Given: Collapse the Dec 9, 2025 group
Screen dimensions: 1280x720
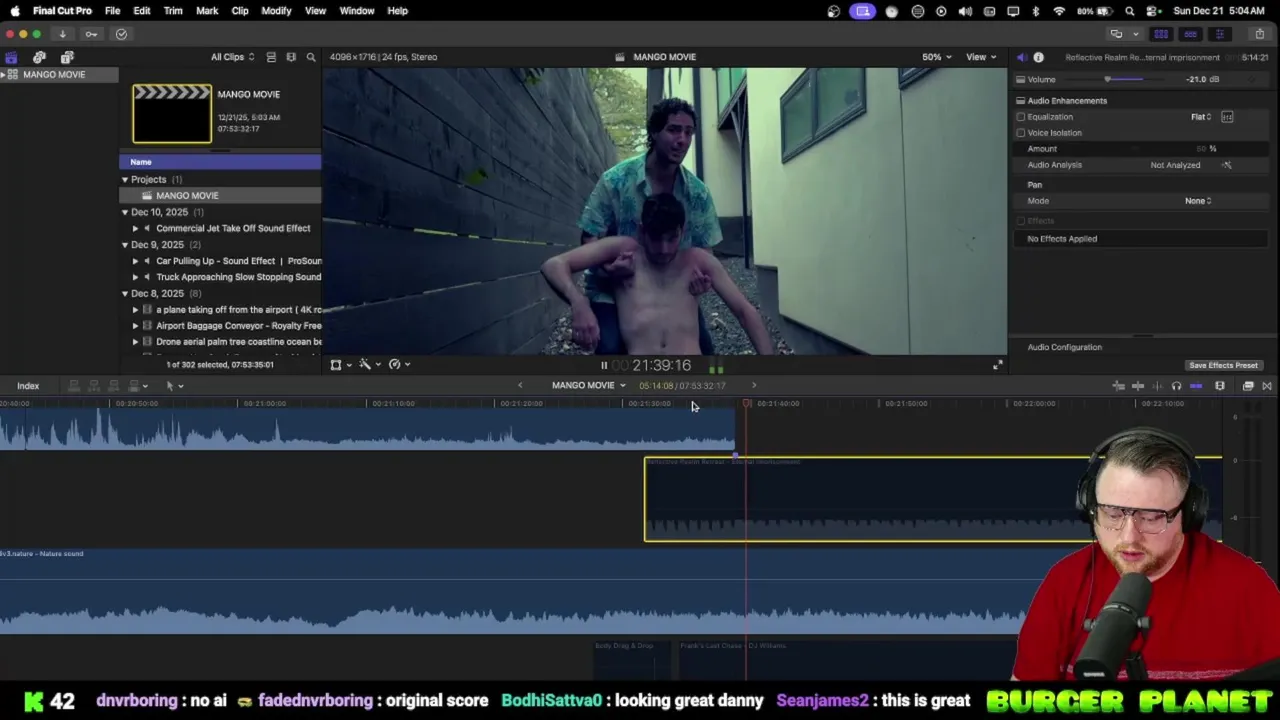Looking at the screenshot, I should [x=125, y=245].
